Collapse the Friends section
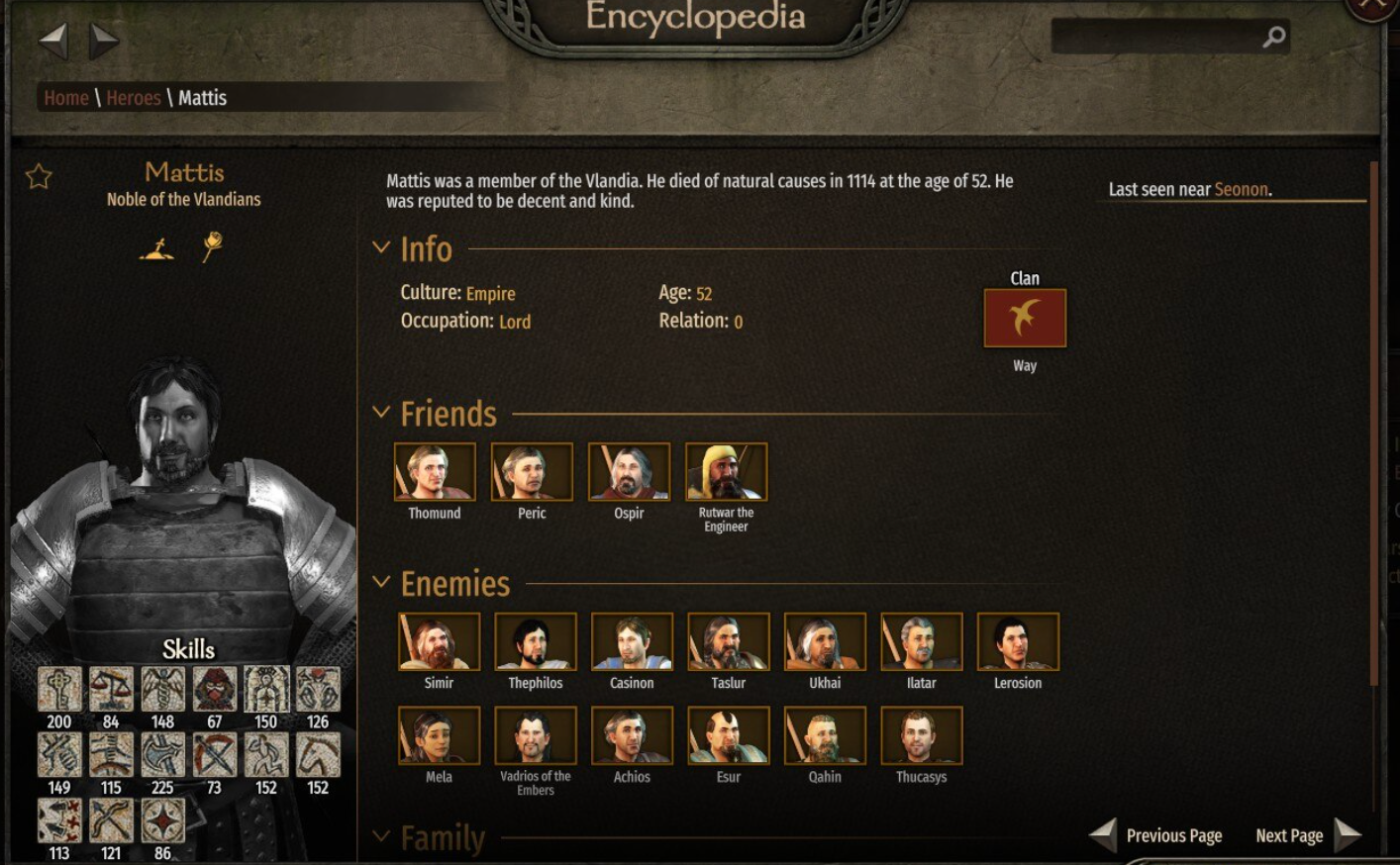Image resolution: width=1400 pixels, height=865 pixels. [381, 412]
